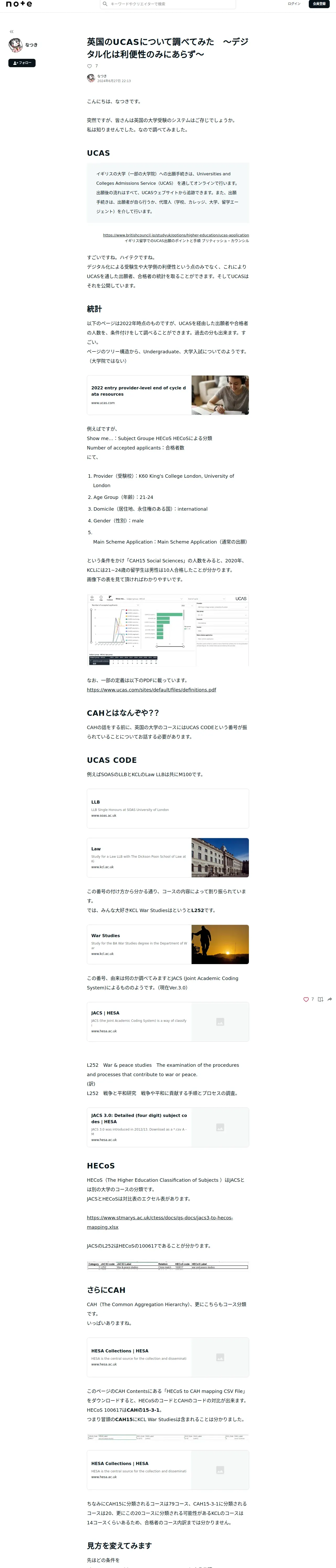This screenshot has height=1568, width=336.
Task: Open author name なつき above the date
Action: [x=102, y=76]
